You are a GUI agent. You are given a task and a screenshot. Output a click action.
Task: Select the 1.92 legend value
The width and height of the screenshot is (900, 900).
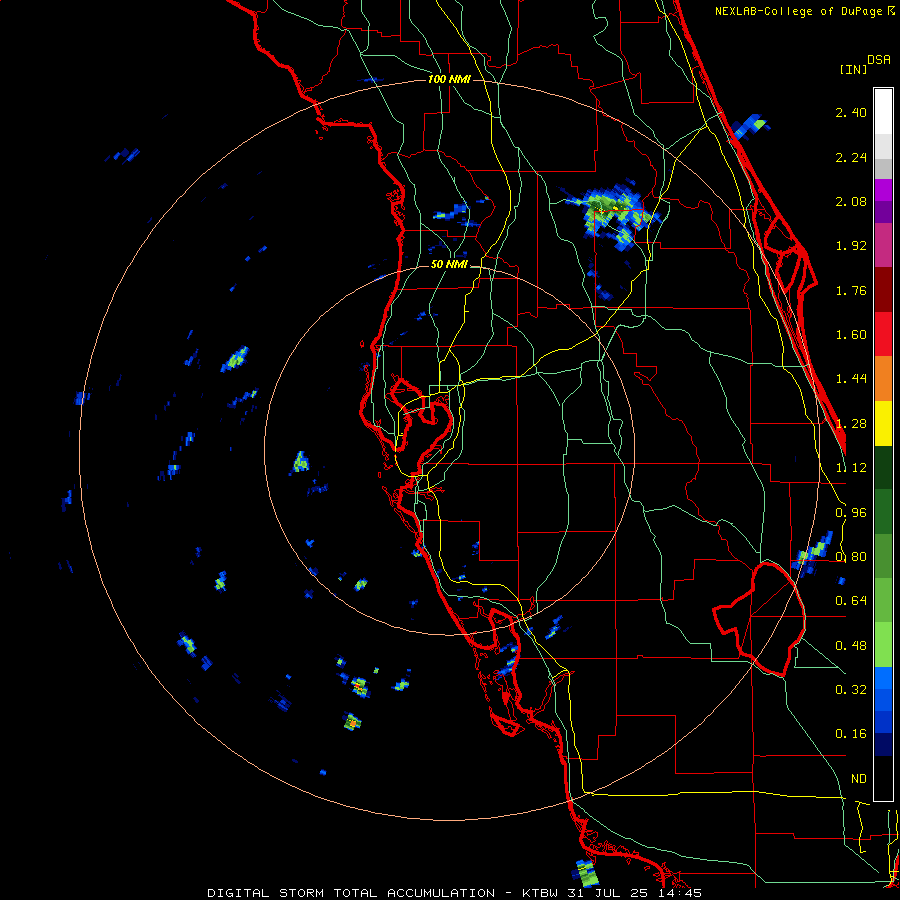851,246
